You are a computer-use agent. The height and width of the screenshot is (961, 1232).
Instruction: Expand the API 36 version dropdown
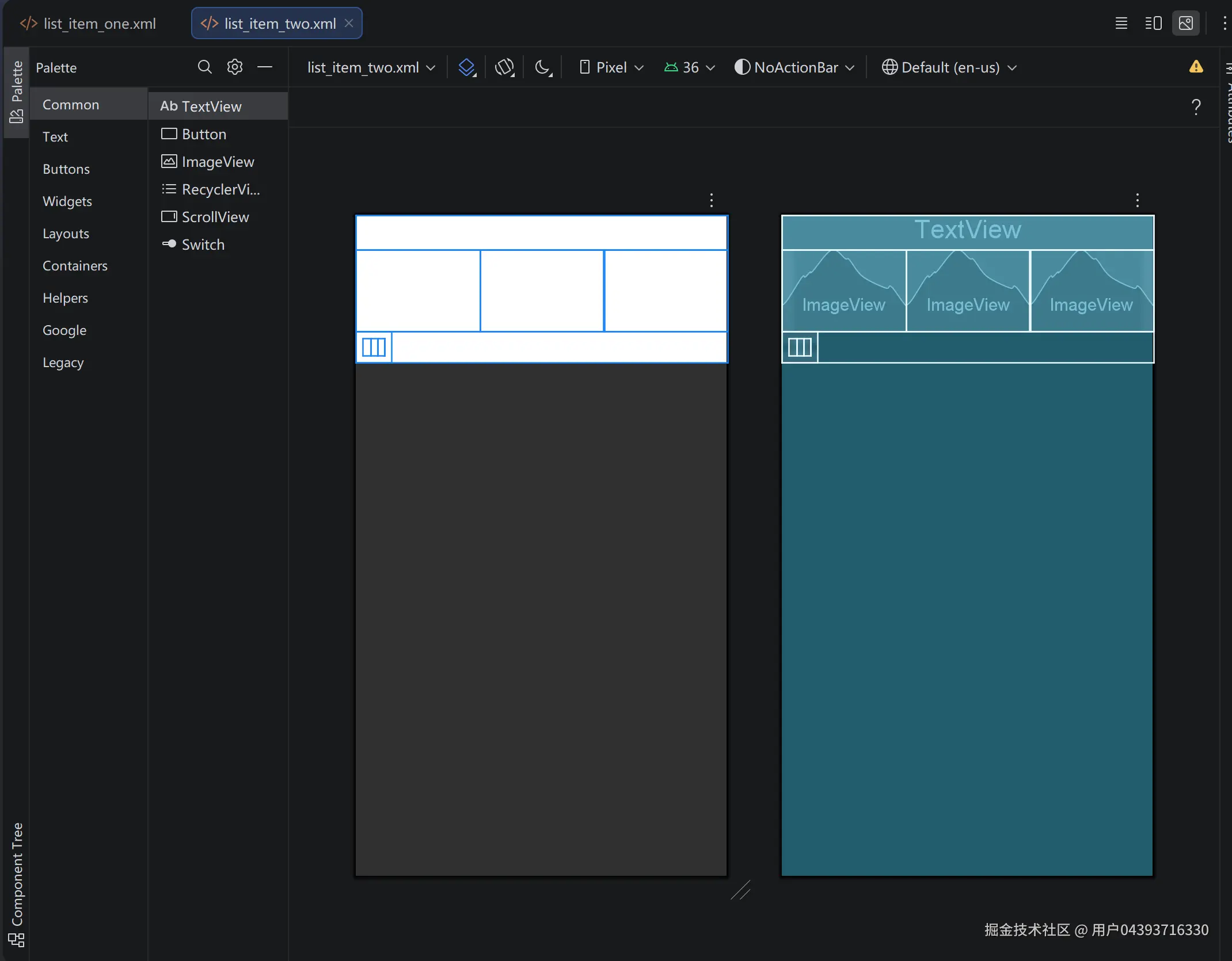coord(690,67)
